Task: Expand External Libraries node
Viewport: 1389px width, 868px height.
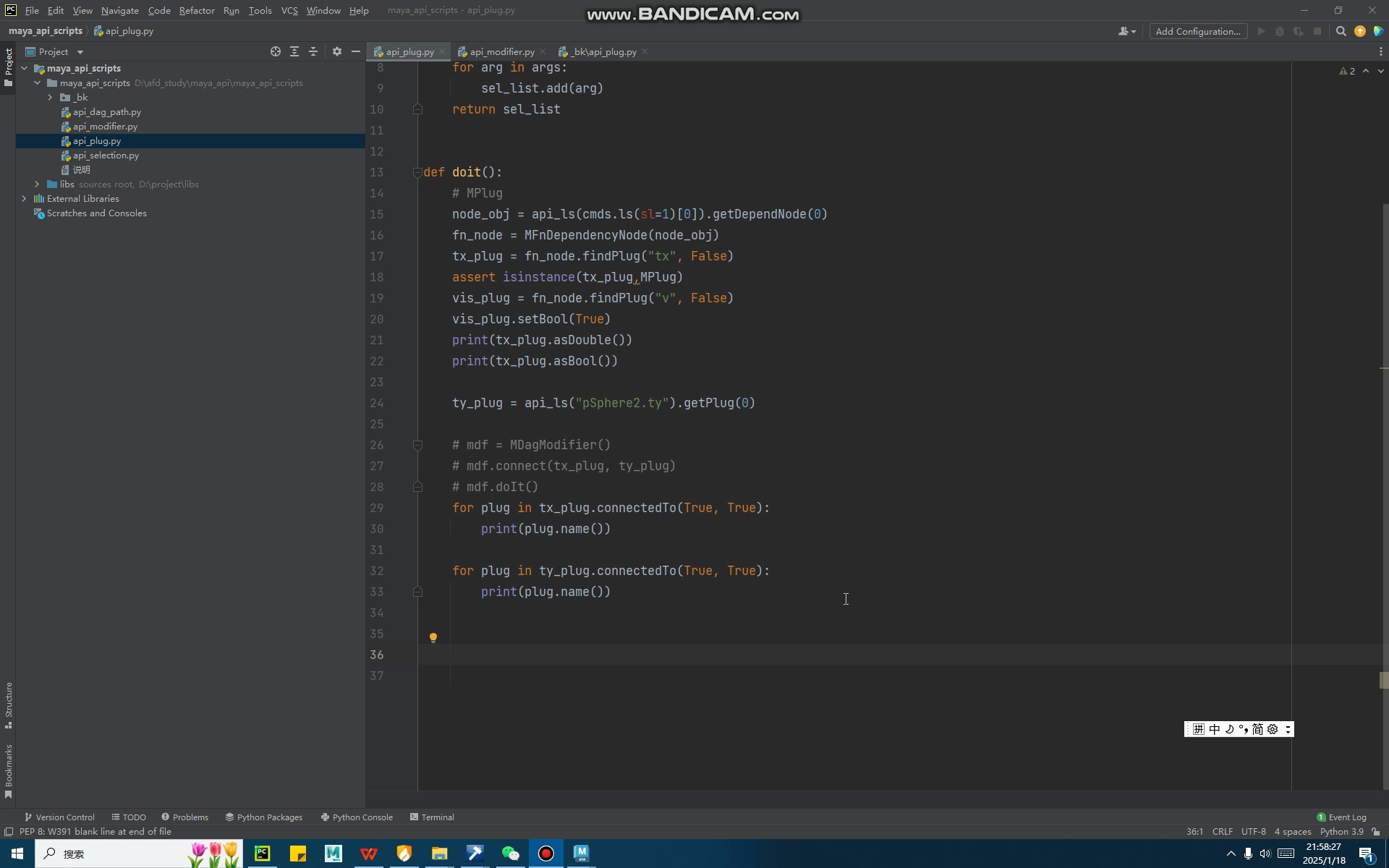Action: [x=25, y=198]
